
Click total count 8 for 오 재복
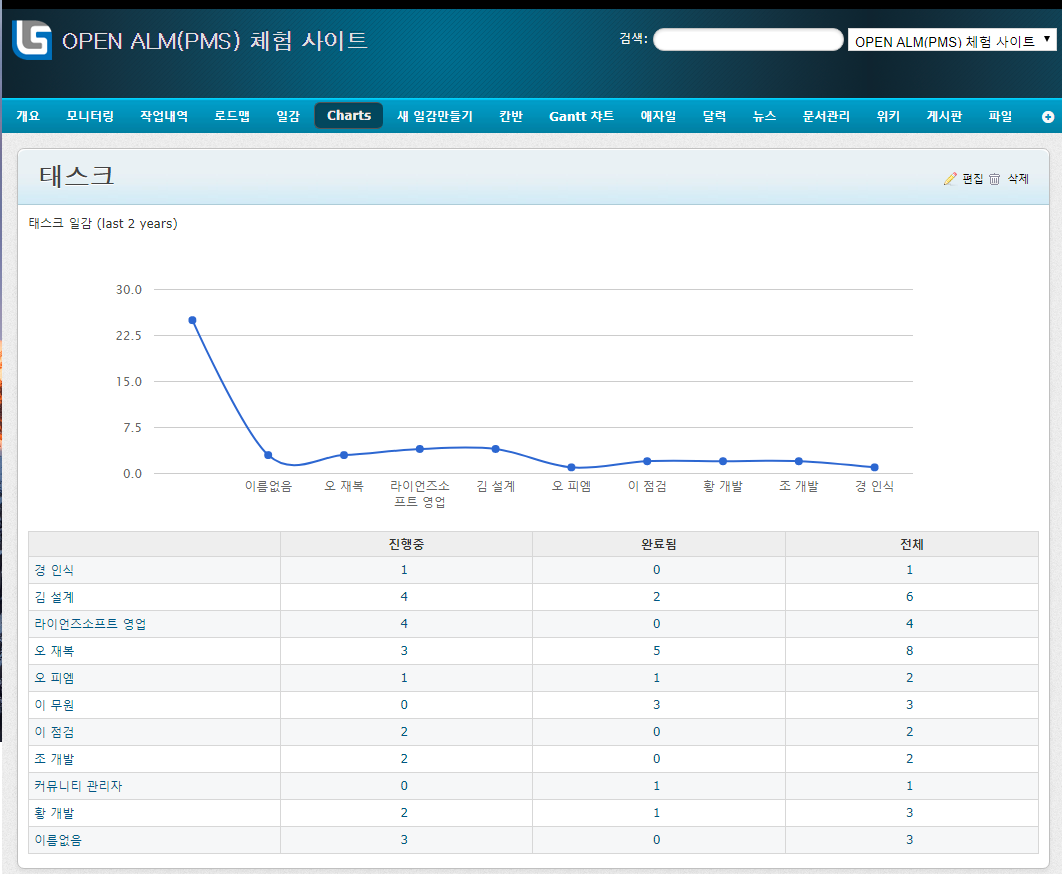point(910,651)
